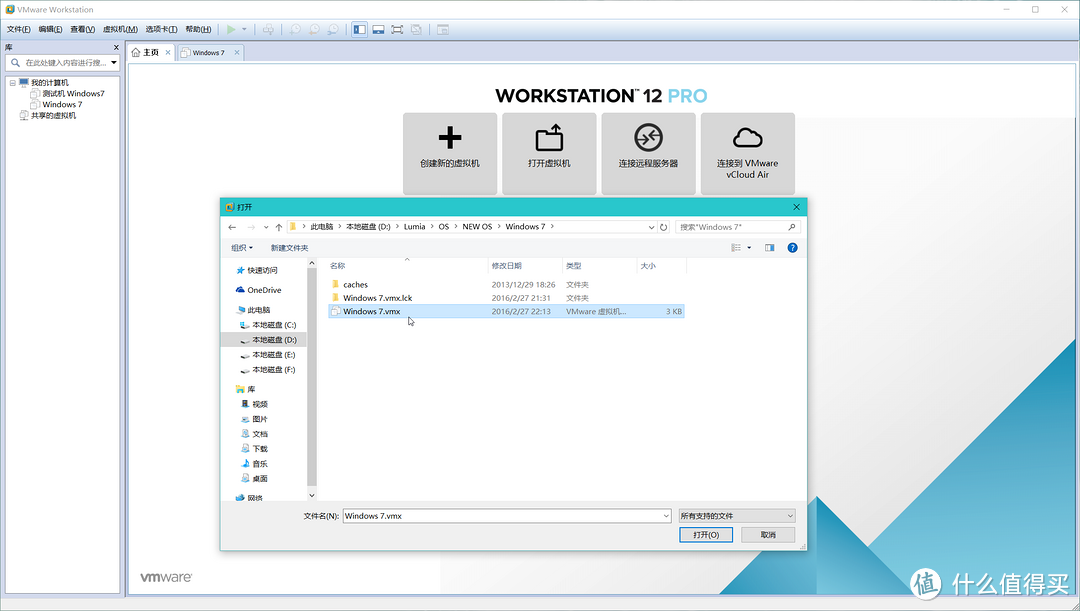Select 共享的虚拟机 in library tree
The image size is (1080, 611).
click(x=53, y=116)
